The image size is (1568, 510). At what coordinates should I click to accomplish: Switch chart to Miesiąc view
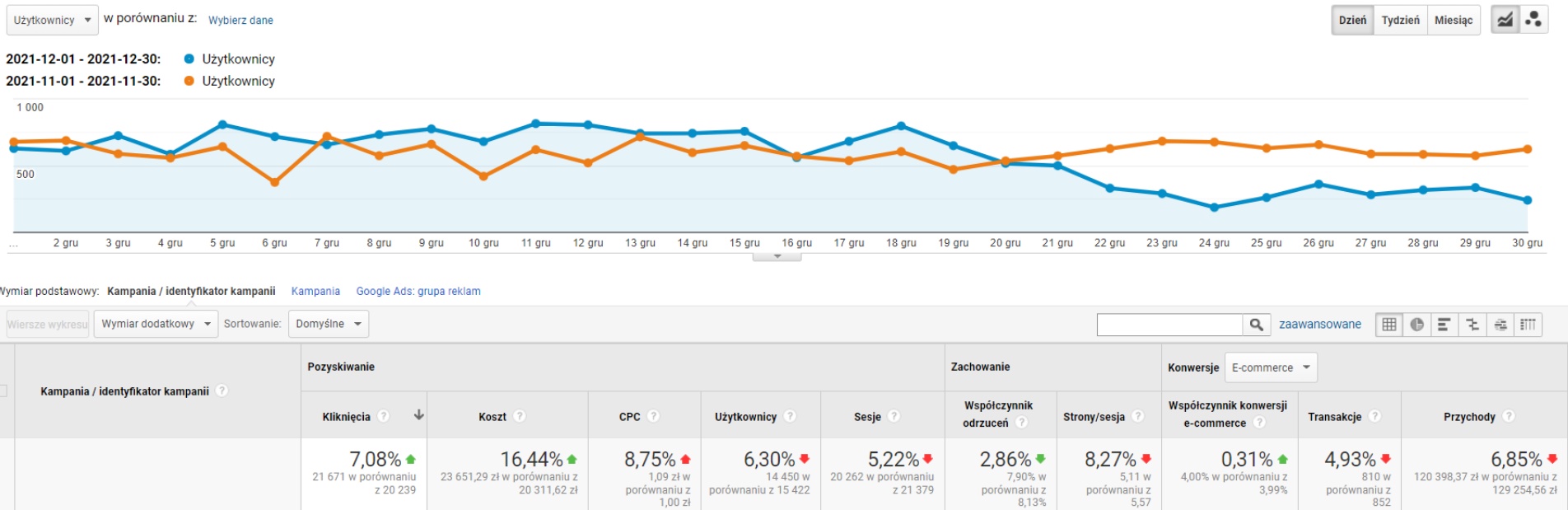(1454, 20)
